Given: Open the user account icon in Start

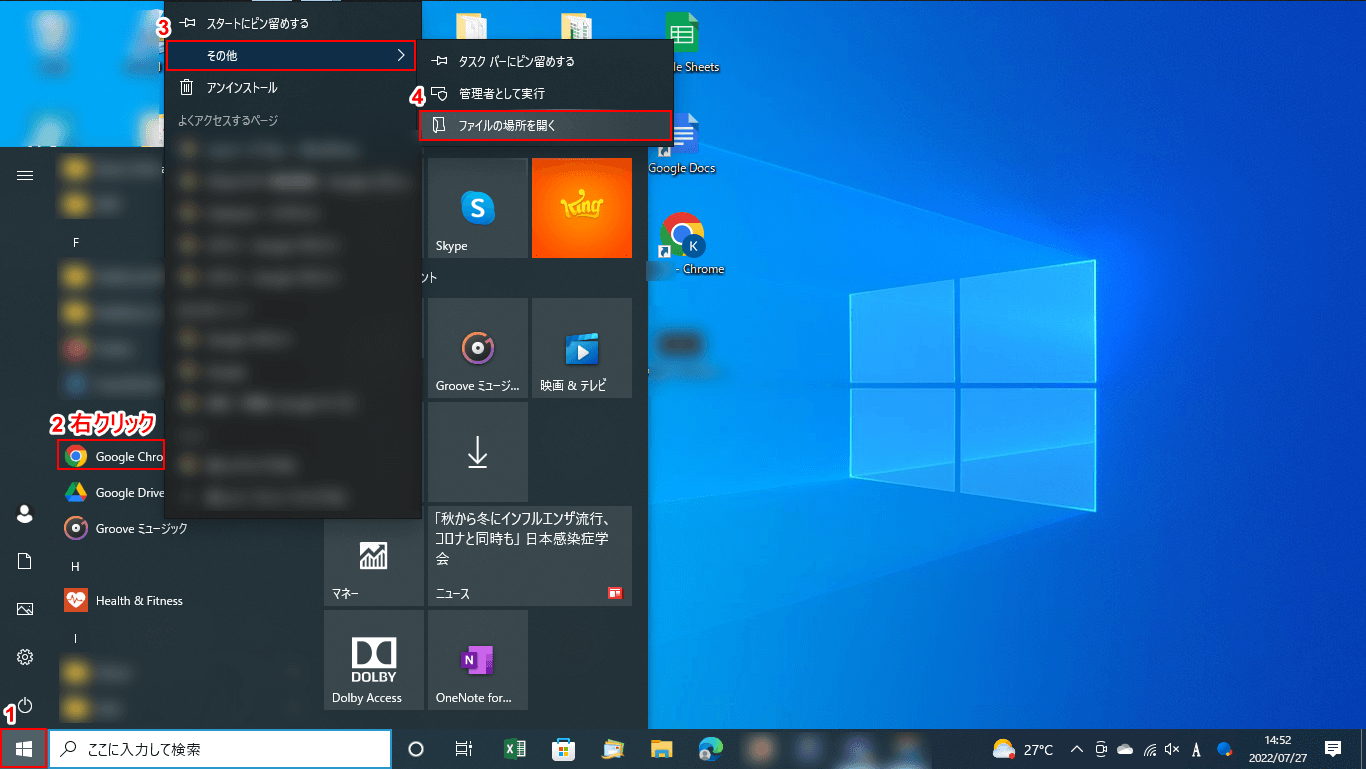Looking at the screenshot, I should click(25, 514).
